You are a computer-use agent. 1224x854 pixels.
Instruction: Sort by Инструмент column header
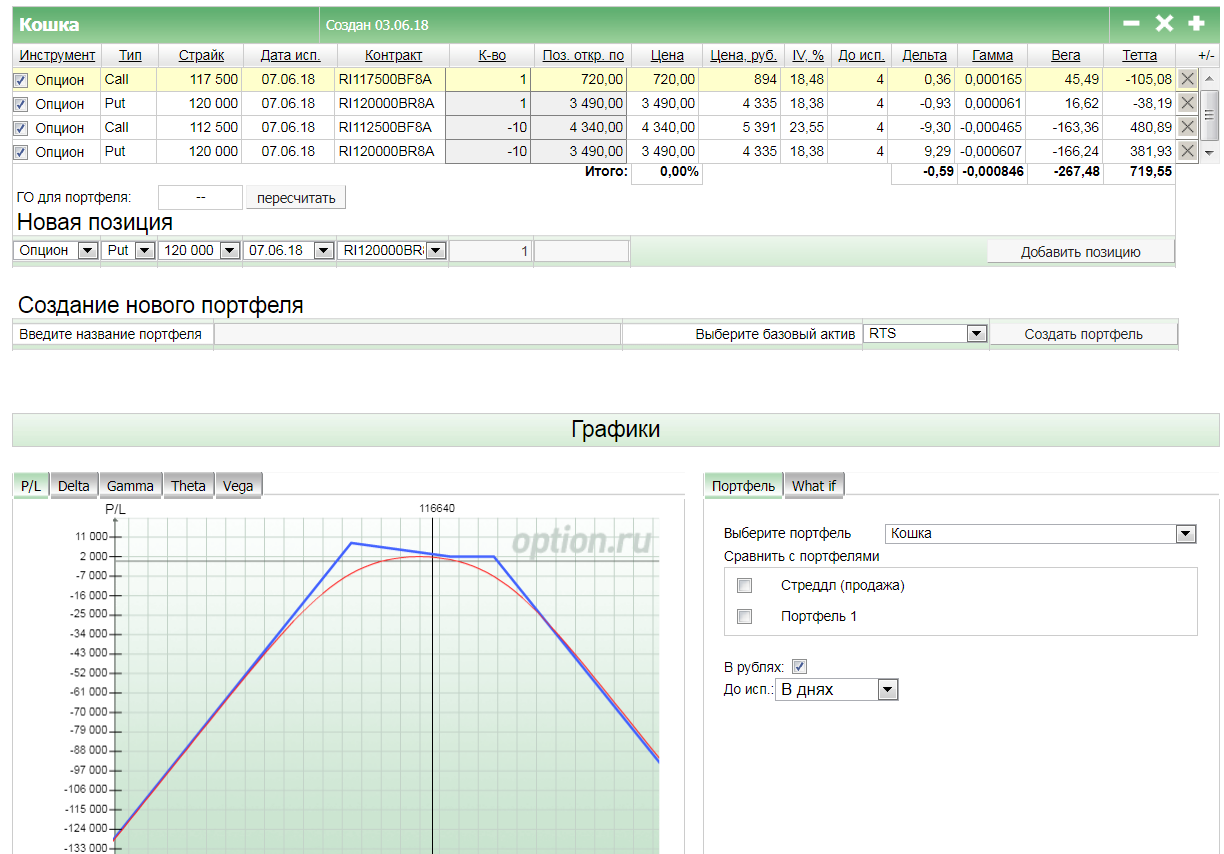(57, 55)
